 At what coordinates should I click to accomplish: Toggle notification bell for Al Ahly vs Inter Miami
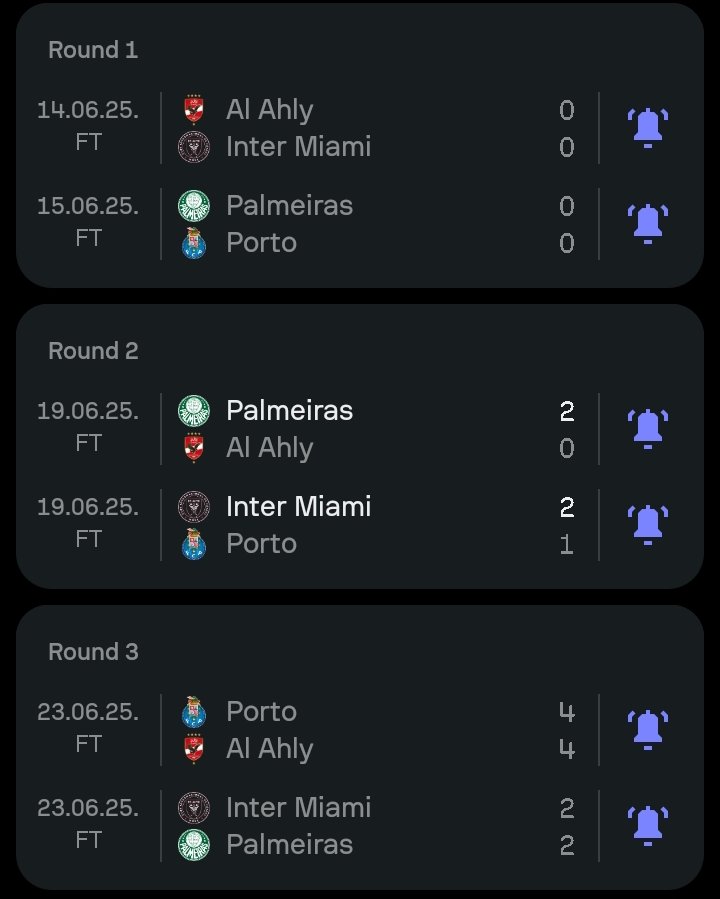pyautogui.click(x=648, y=128)
